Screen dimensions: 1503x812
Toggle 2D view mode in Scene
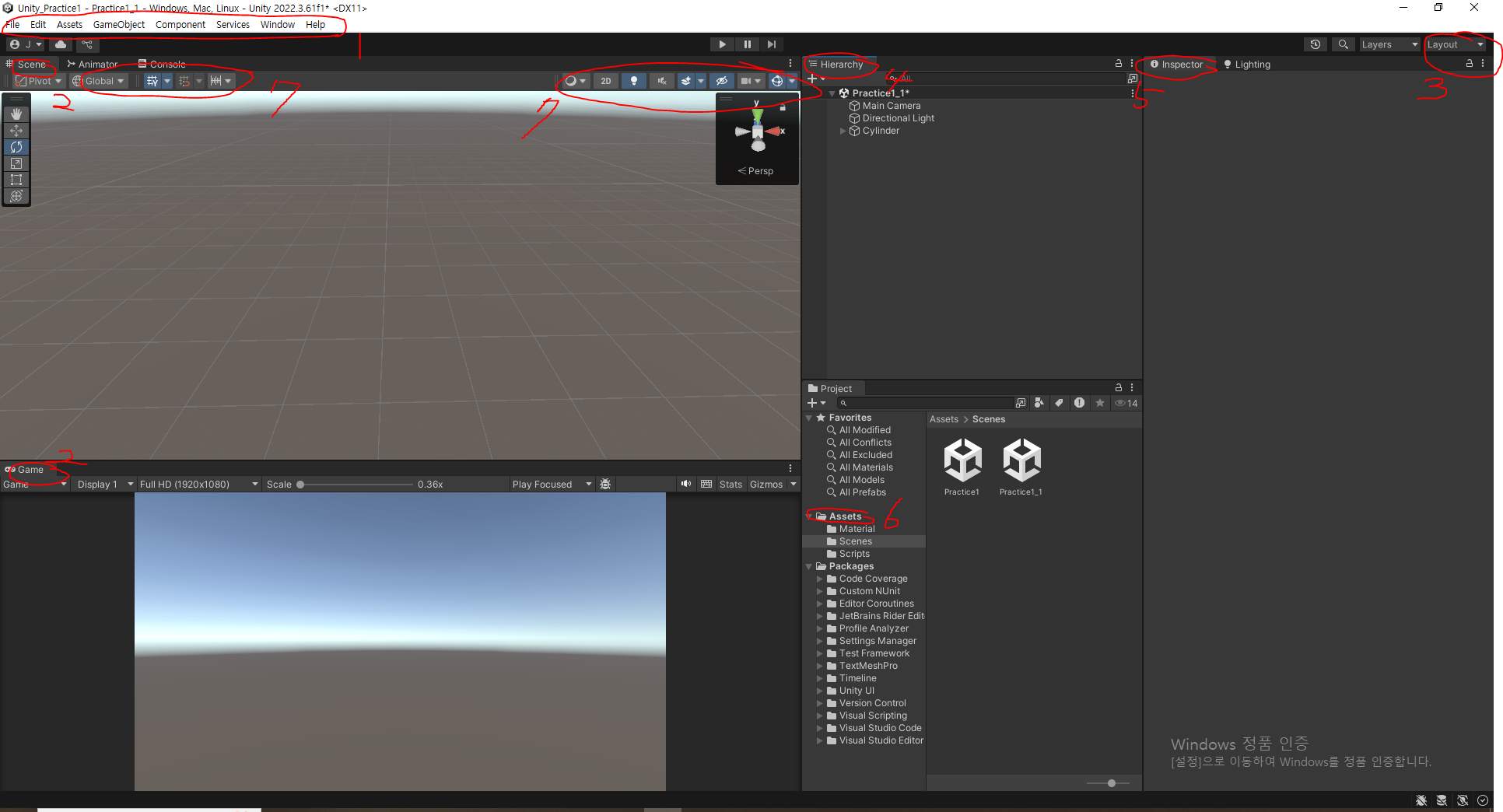(x=606, y=81)
